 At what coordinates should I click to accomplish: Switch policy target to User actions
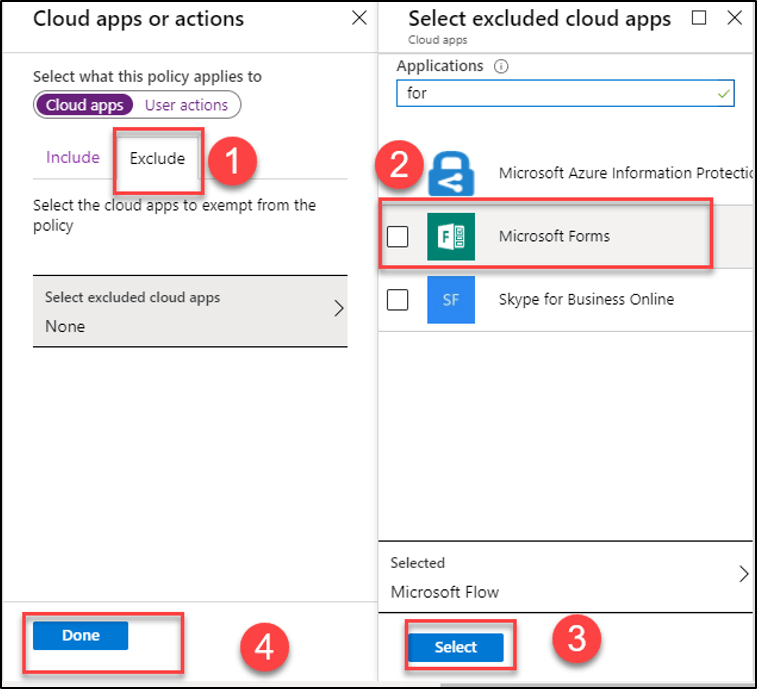coord(186,105)
